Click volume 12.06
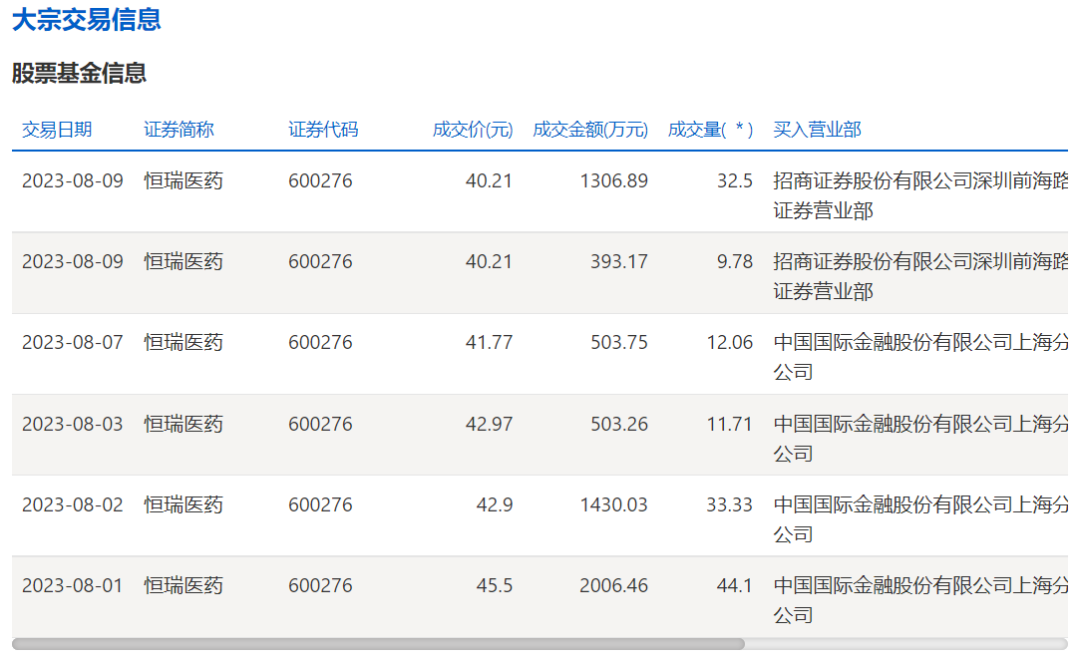The height and width of the screenshot is (659, 1080). (x=729, y=342)
